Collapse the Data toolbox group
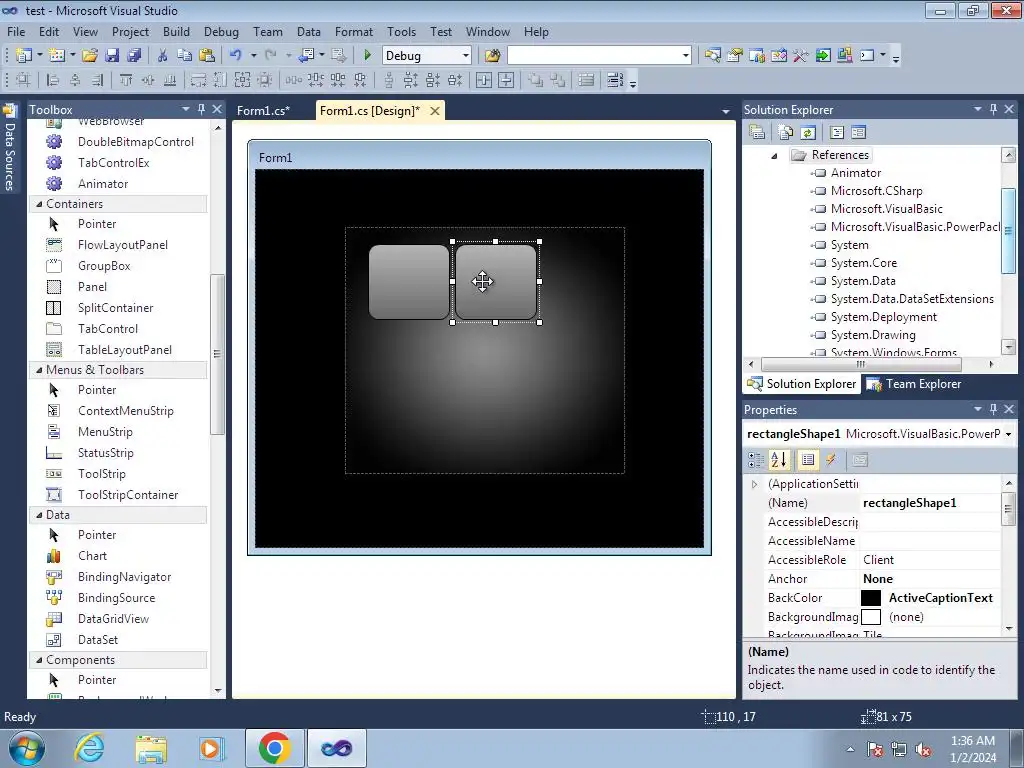Screen dimensions: 1024x768 [39, 515]
